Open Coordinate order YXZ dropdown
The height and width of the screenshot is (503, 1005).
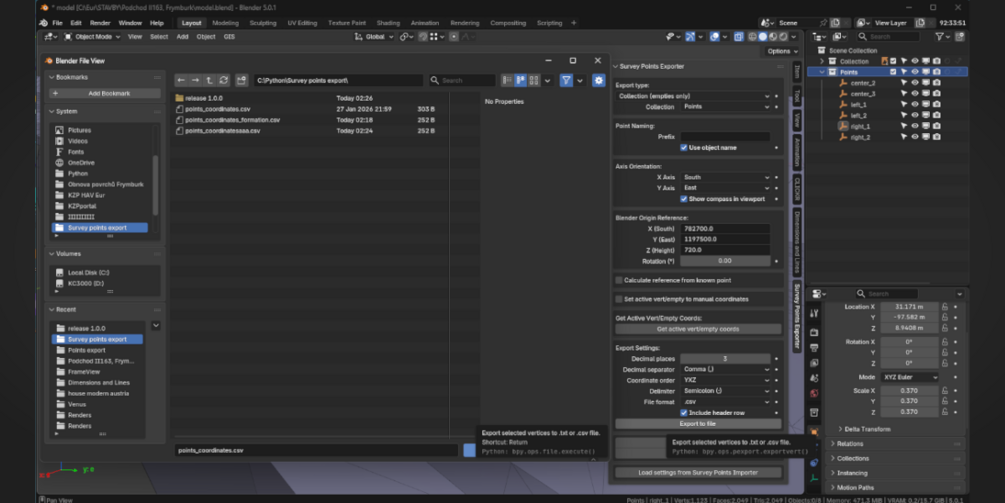click(725, 381)
